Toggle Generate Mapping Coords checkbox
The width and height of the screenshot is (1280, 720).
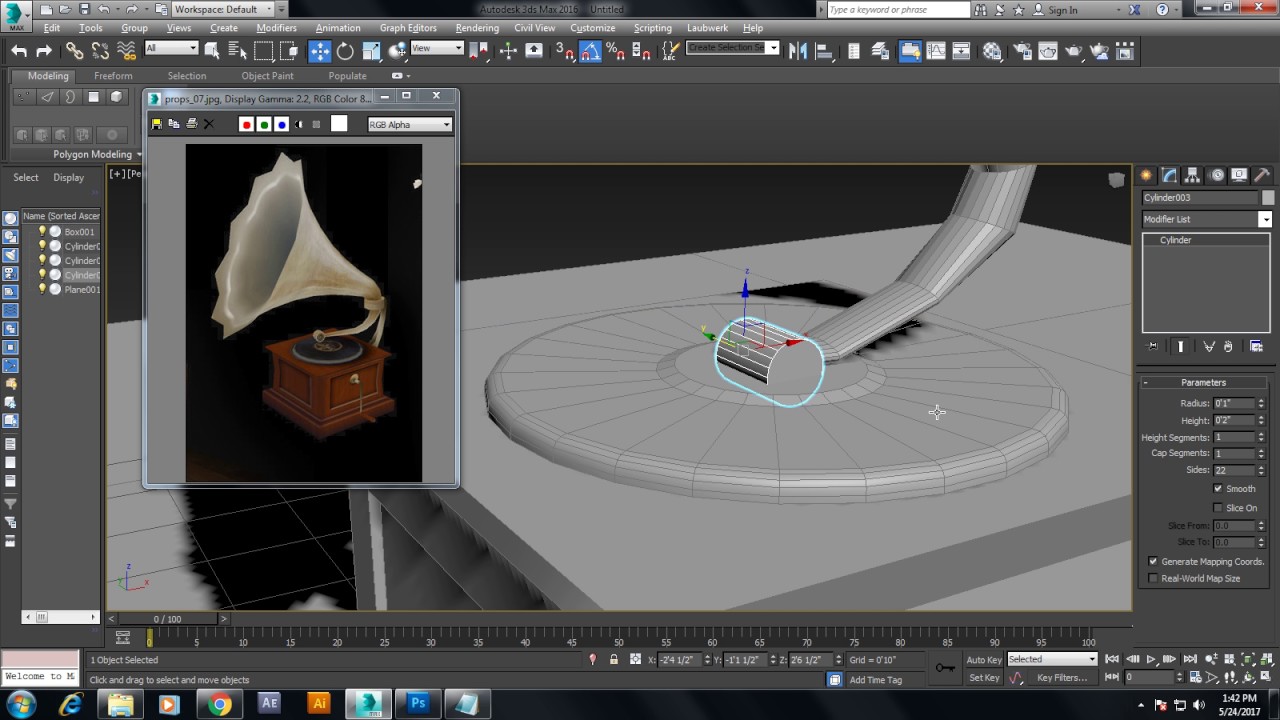coord(1153,562)
